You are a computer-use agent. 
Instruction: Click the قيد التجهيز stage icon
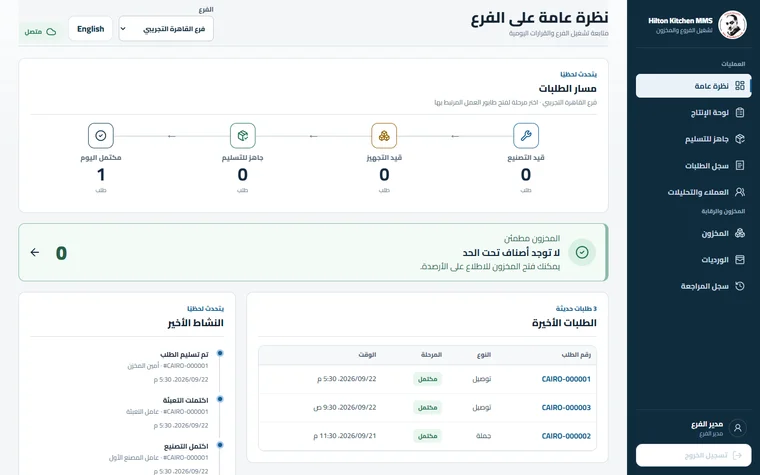click(384, 136)
